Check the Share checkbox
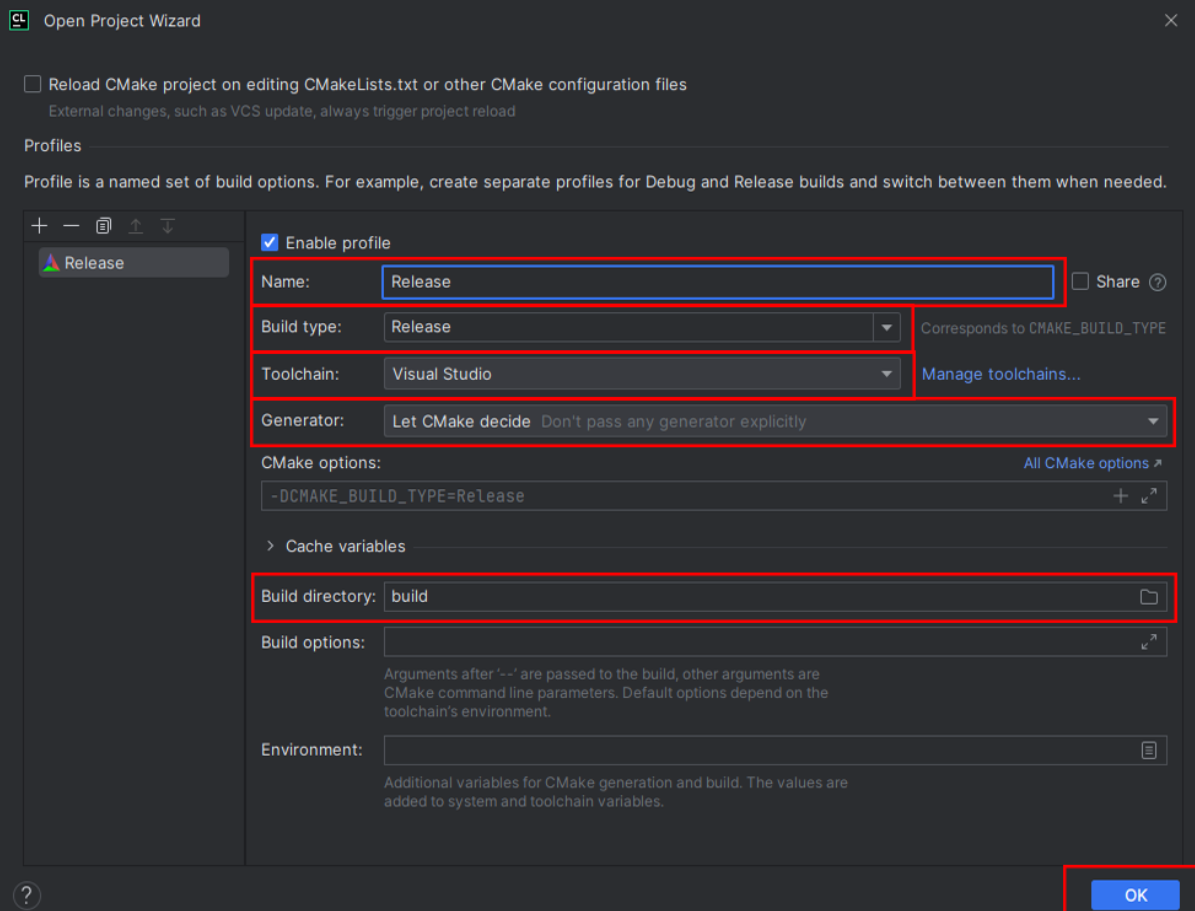Viewport: 1195px width, 911px height. 1080,282
